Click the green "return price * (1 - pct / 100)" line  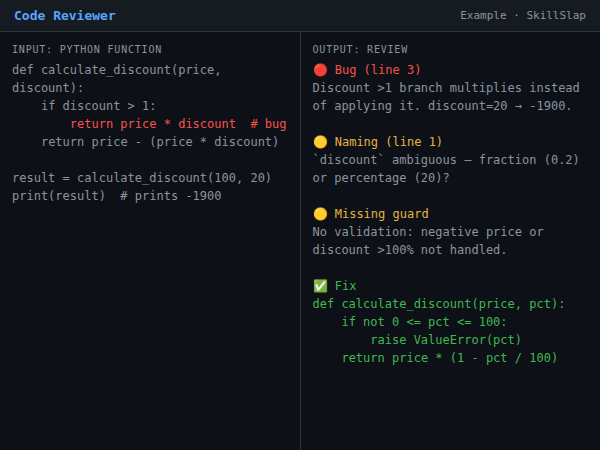449,357
